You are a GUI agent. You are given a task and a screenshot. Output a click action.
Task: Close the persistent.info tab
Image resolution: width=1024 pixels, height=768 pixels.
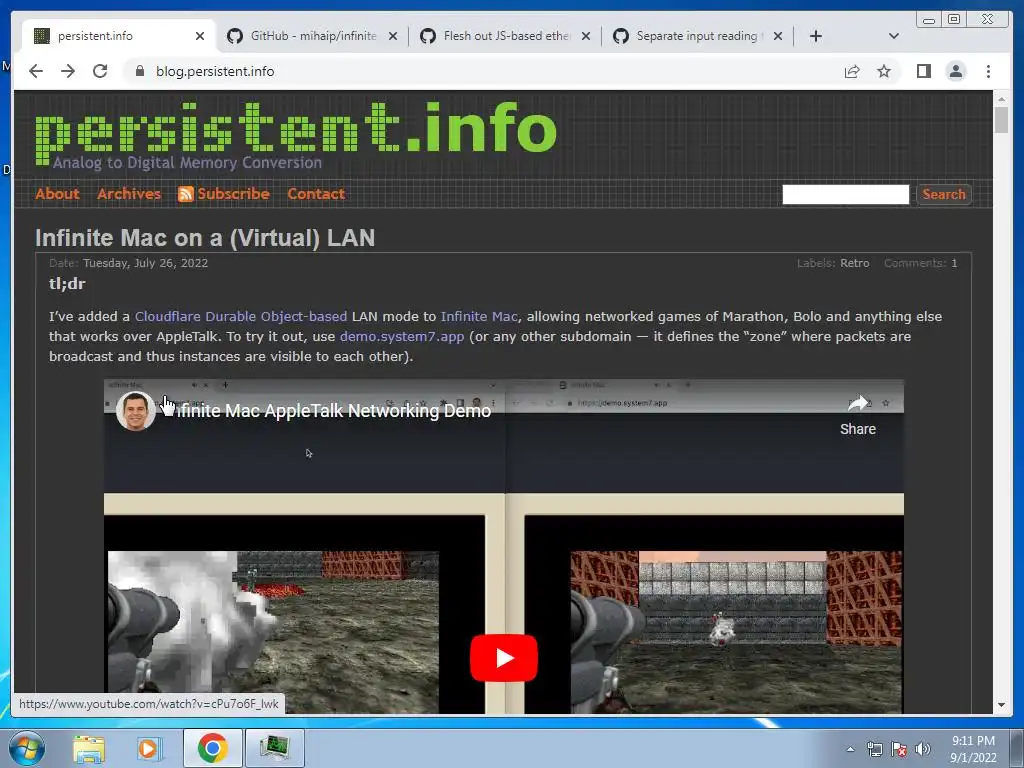pyautogui.click(x=200, y=36)
